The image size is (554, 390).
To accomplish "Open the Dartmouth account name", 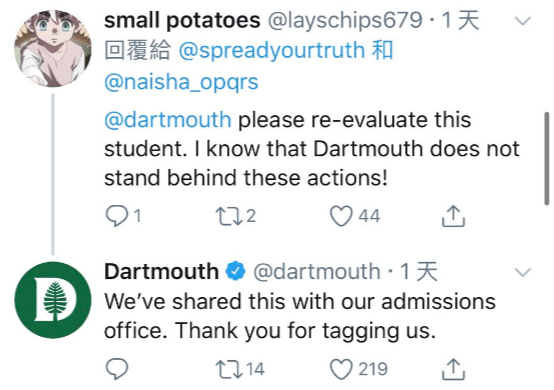I will pos(161,271).
